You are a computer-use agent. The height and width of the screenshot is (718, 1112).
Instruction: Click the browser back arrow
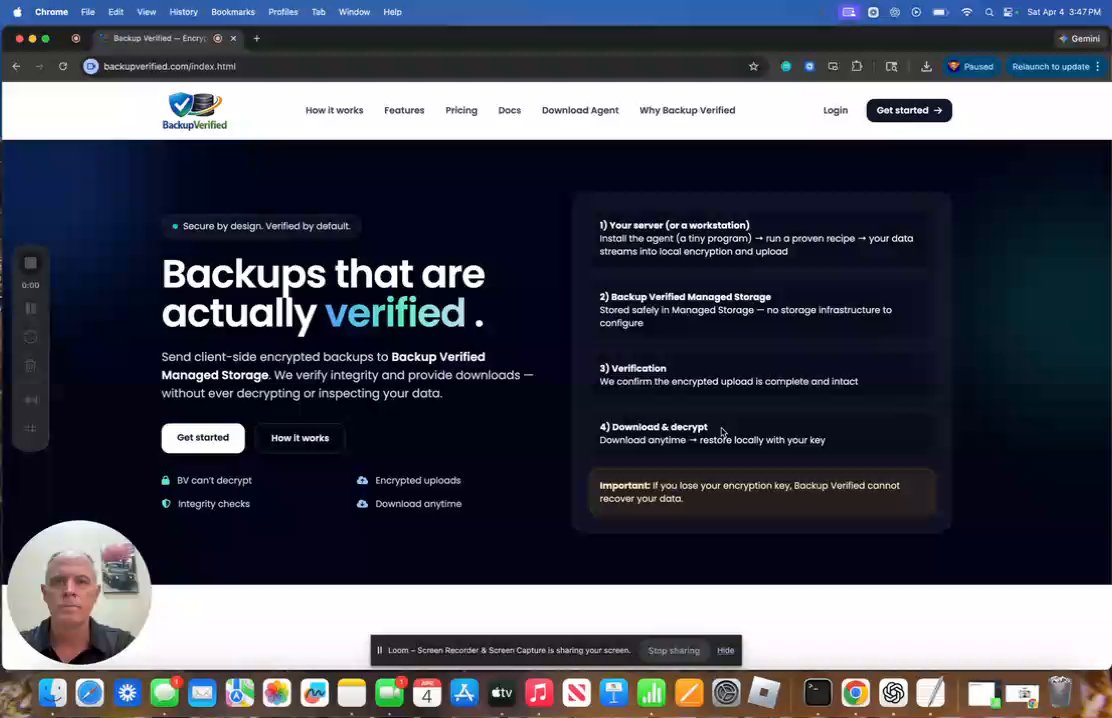[x=16, y=66]
